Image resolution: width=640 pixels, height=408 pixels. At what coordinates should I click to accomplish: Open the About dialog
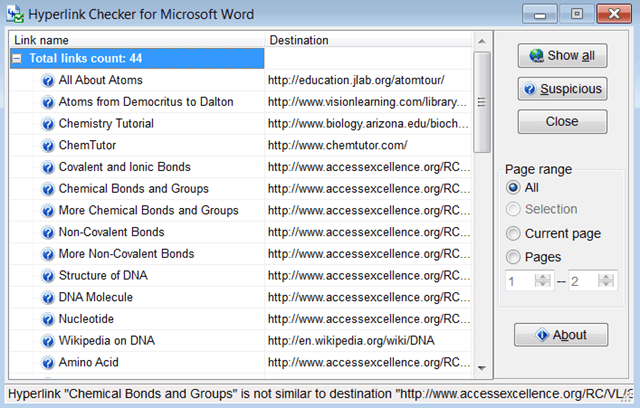(x=561, y=335)
